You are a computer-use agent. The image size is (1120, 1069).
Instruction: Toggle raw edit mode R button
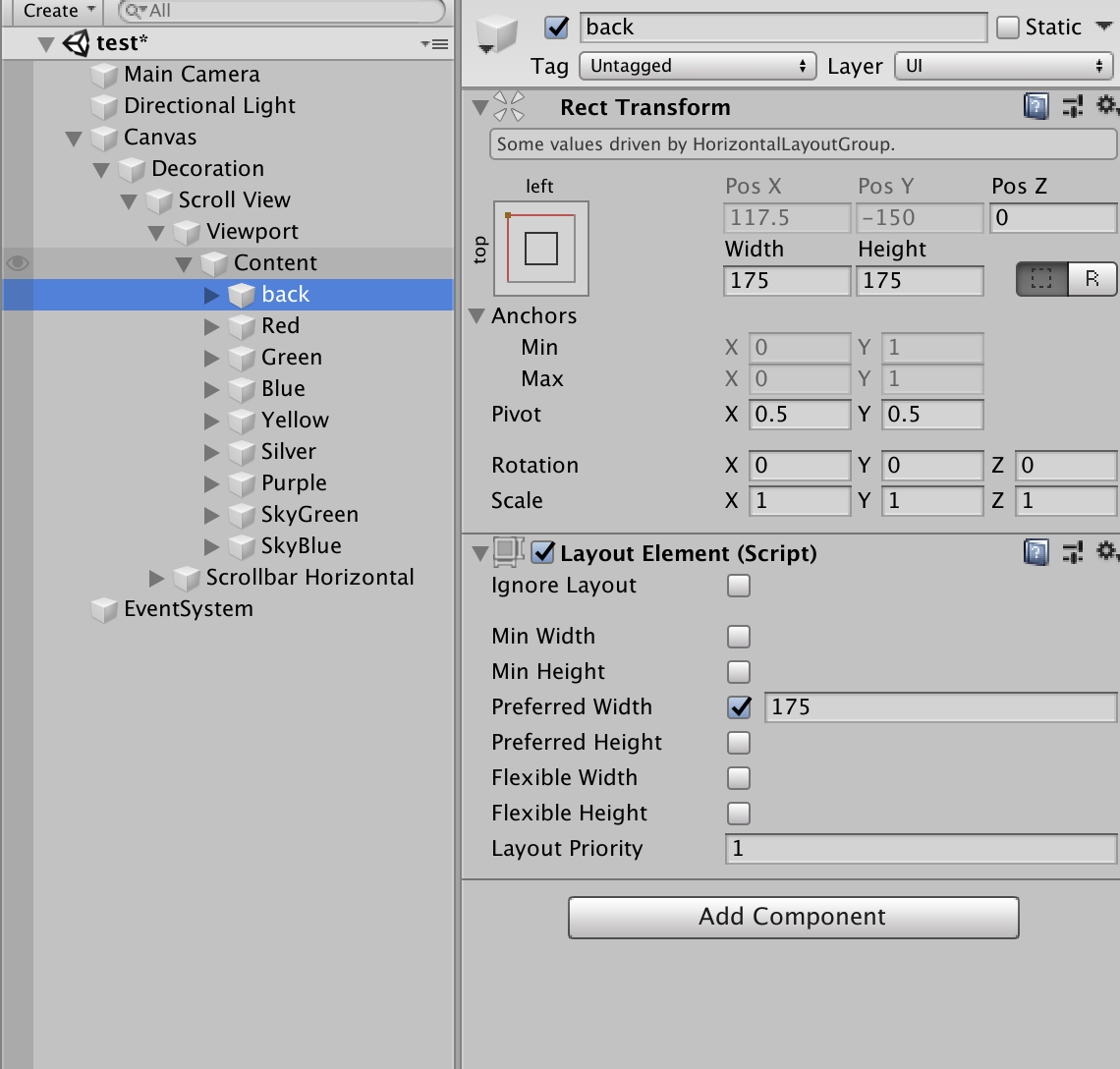click(1092, 279)
